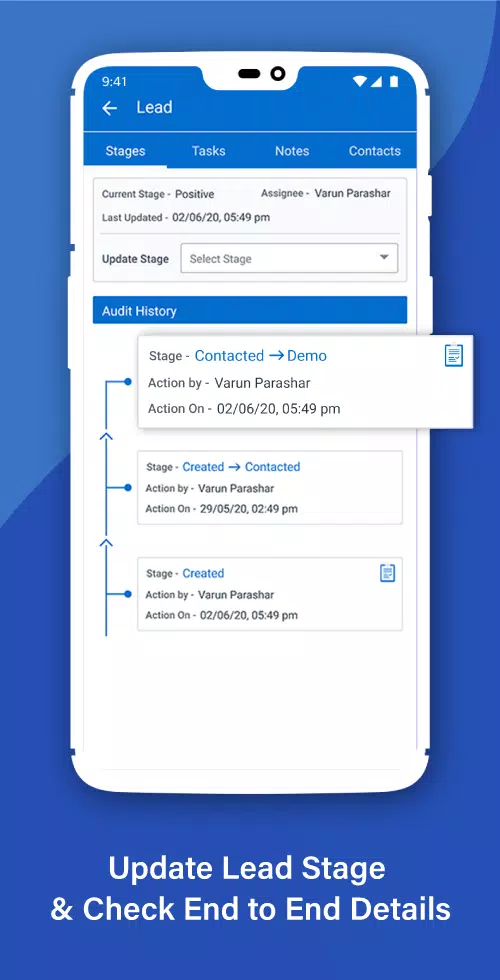The width and height of the screenshot is (500, 980).
Task: Go back using the arrow beside Lead
Action: [x=109, y=108]
